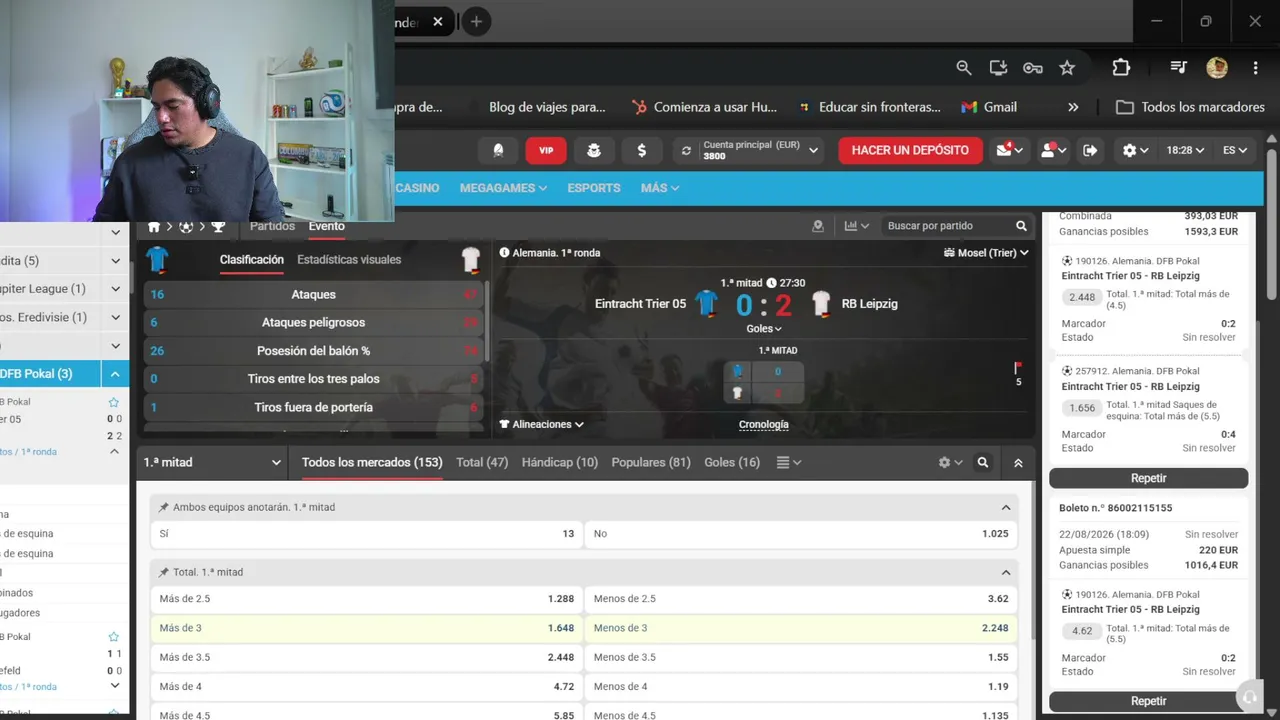Click the search magnifier in match search
The image size is (1280, 720).
tap(1021, 226)
